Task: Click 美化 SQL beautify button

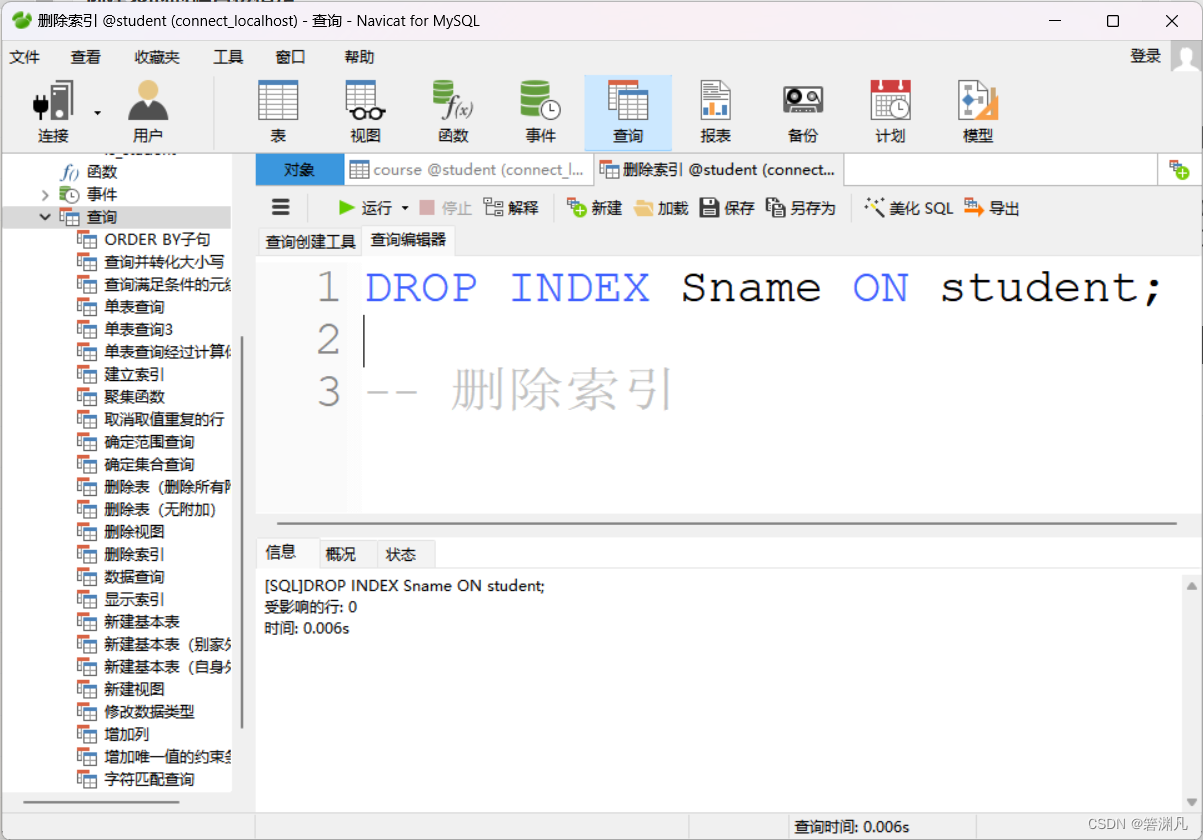Action: (x=909, y=208)
